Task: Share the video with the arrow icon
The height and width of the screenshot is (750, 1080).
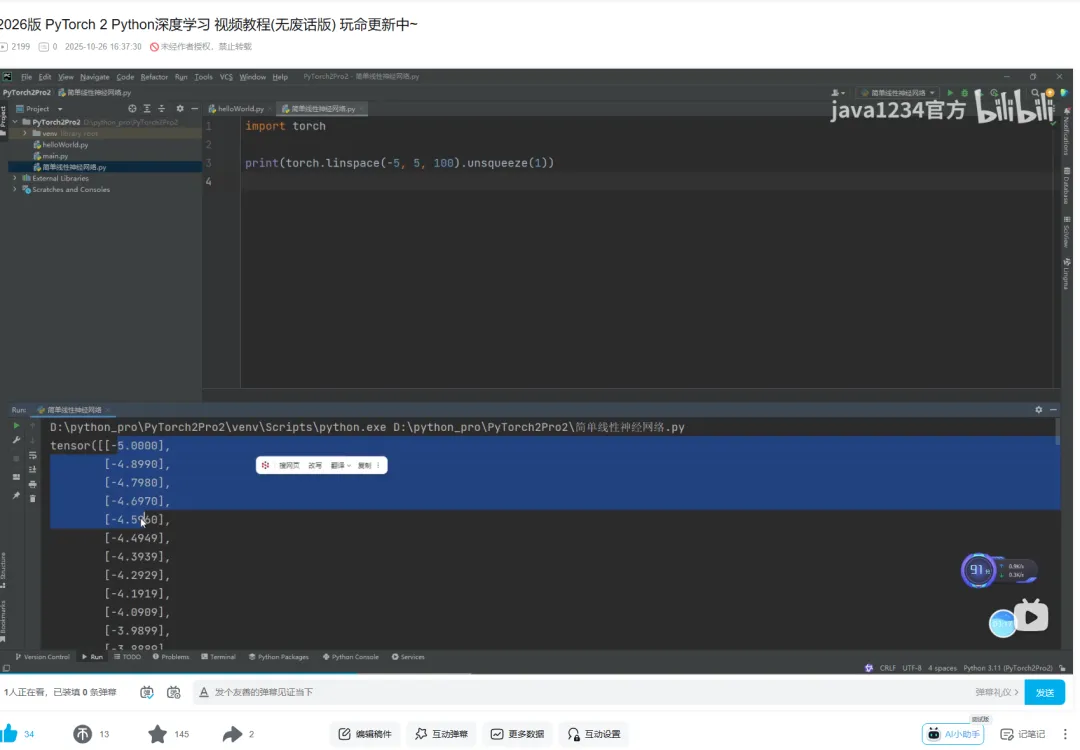Action: 232,734
